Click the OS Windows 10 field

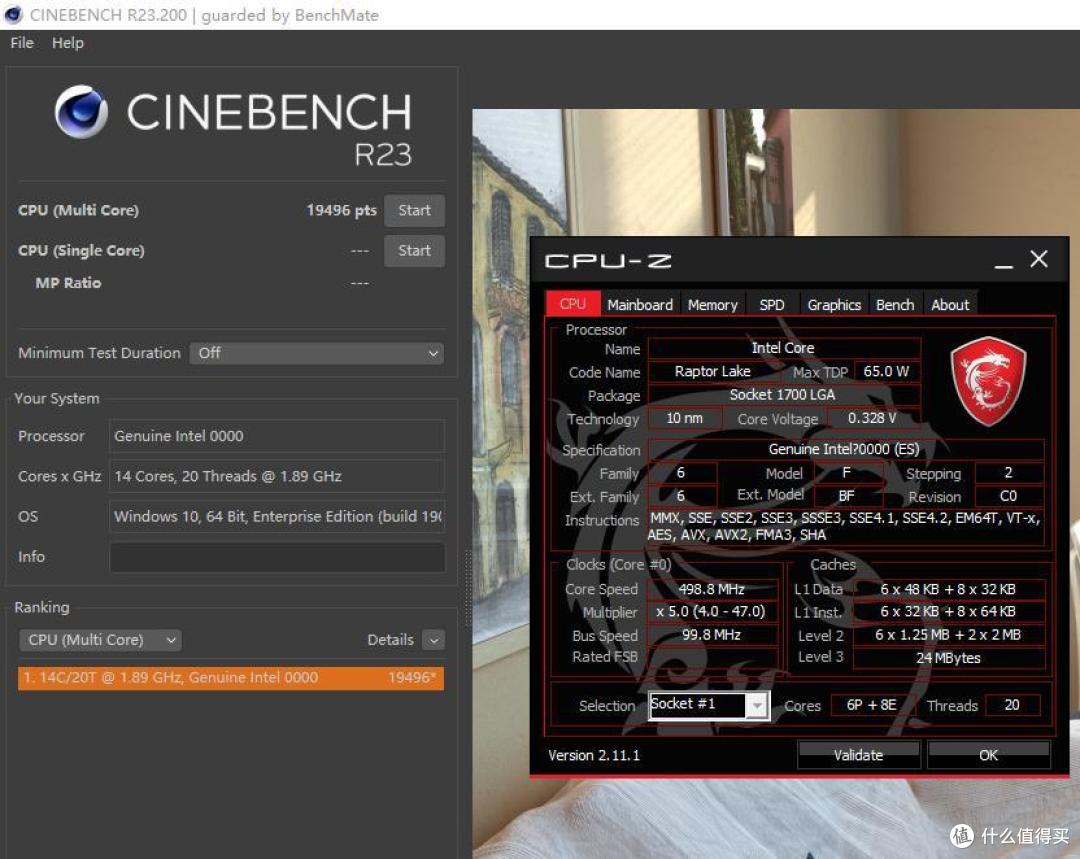coord(277,516)
